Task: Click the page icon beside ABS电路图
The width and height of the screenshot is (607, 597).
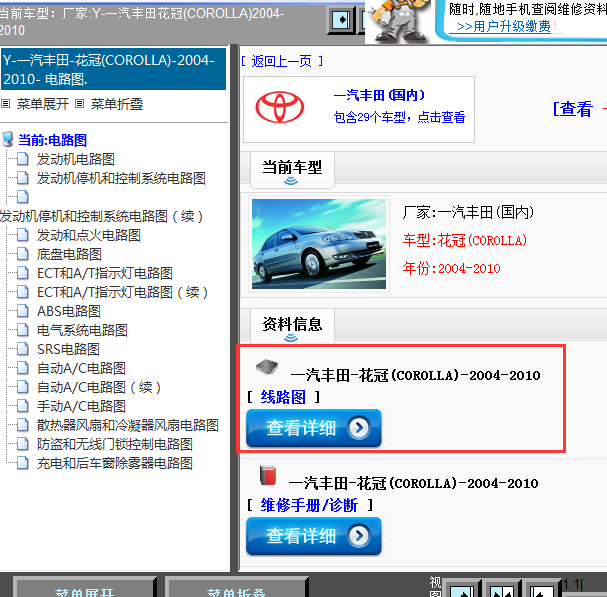Action: click(x=23, y=311)
